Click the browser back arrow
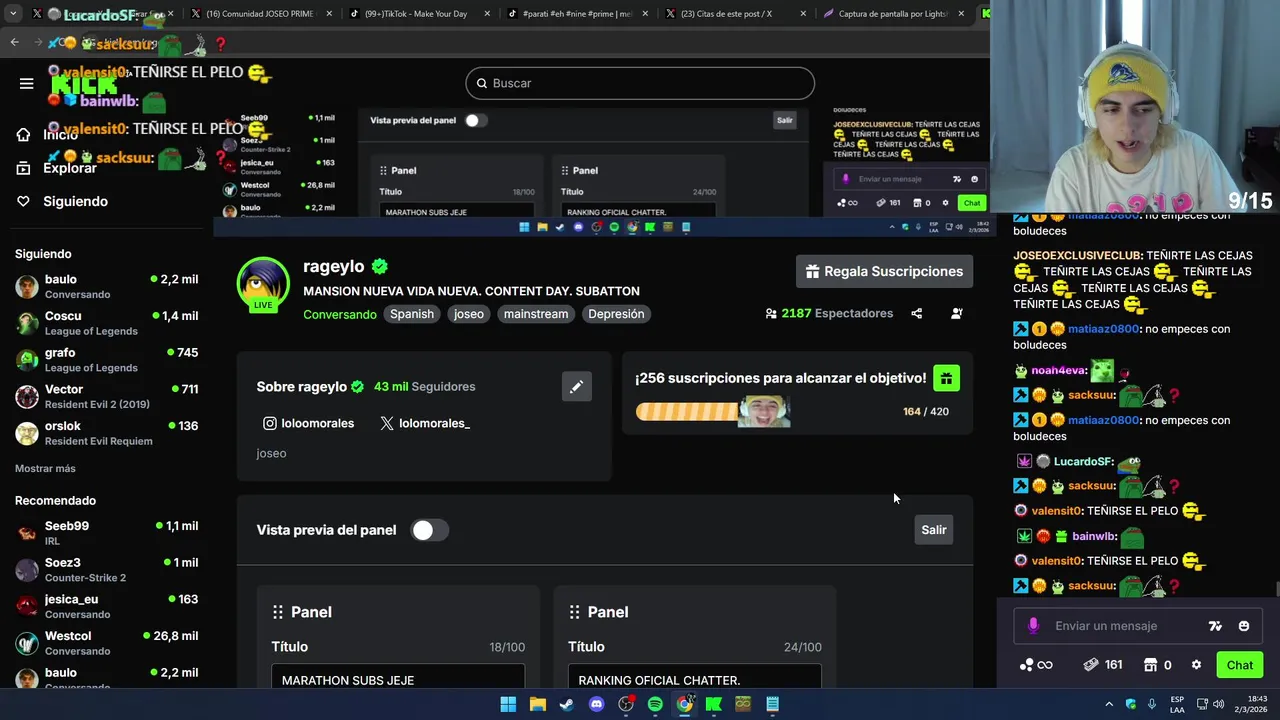1280x720 pixels. [x=14, y=42]
